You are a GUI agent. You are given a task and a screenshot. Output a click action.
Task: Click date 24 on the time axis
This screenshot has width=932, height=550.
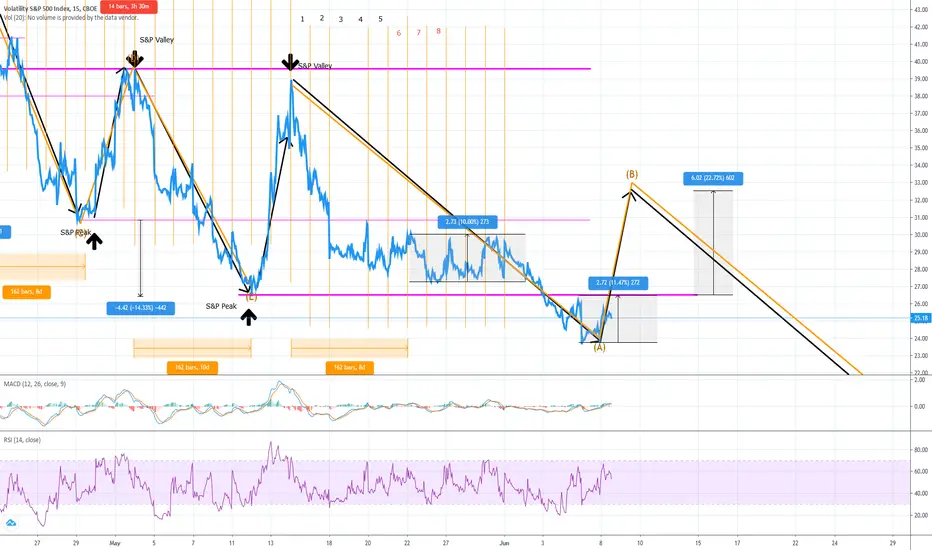[835, 543]
